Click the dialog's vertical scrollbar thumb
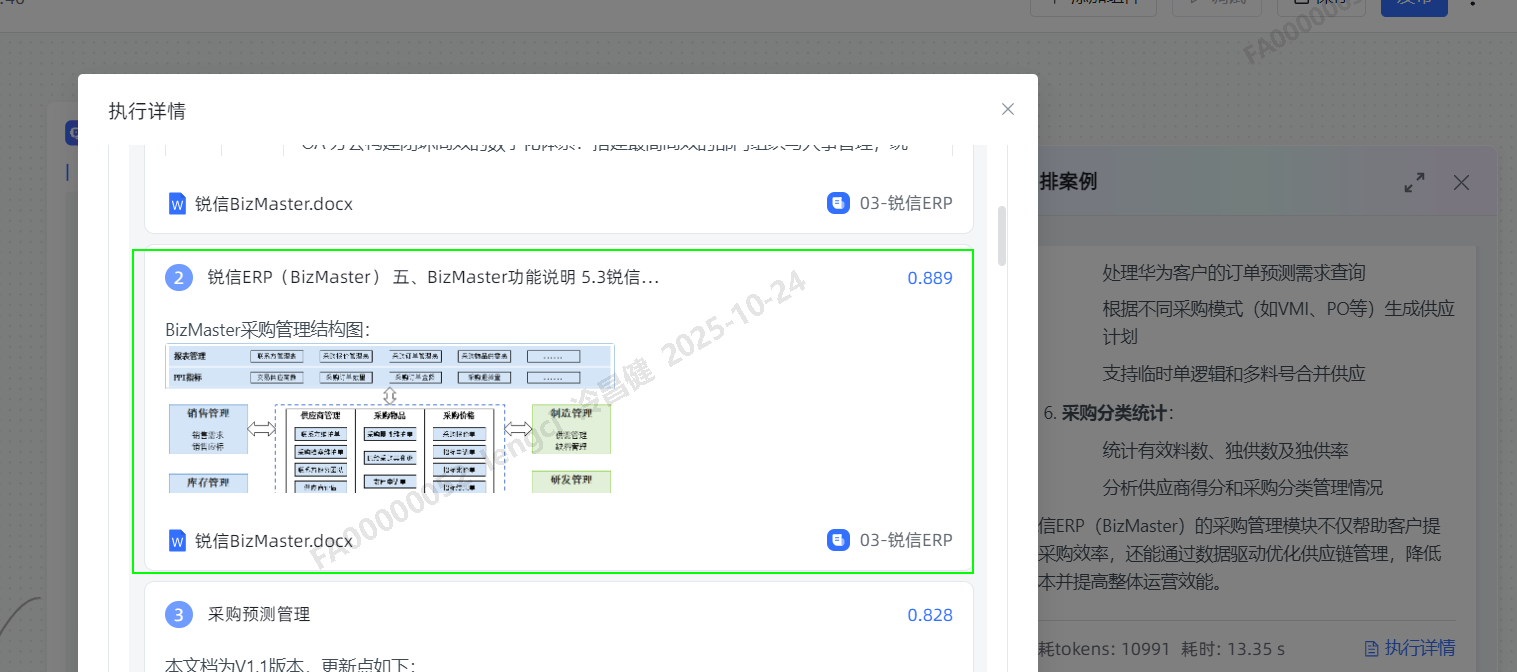 click(1002, 236)
